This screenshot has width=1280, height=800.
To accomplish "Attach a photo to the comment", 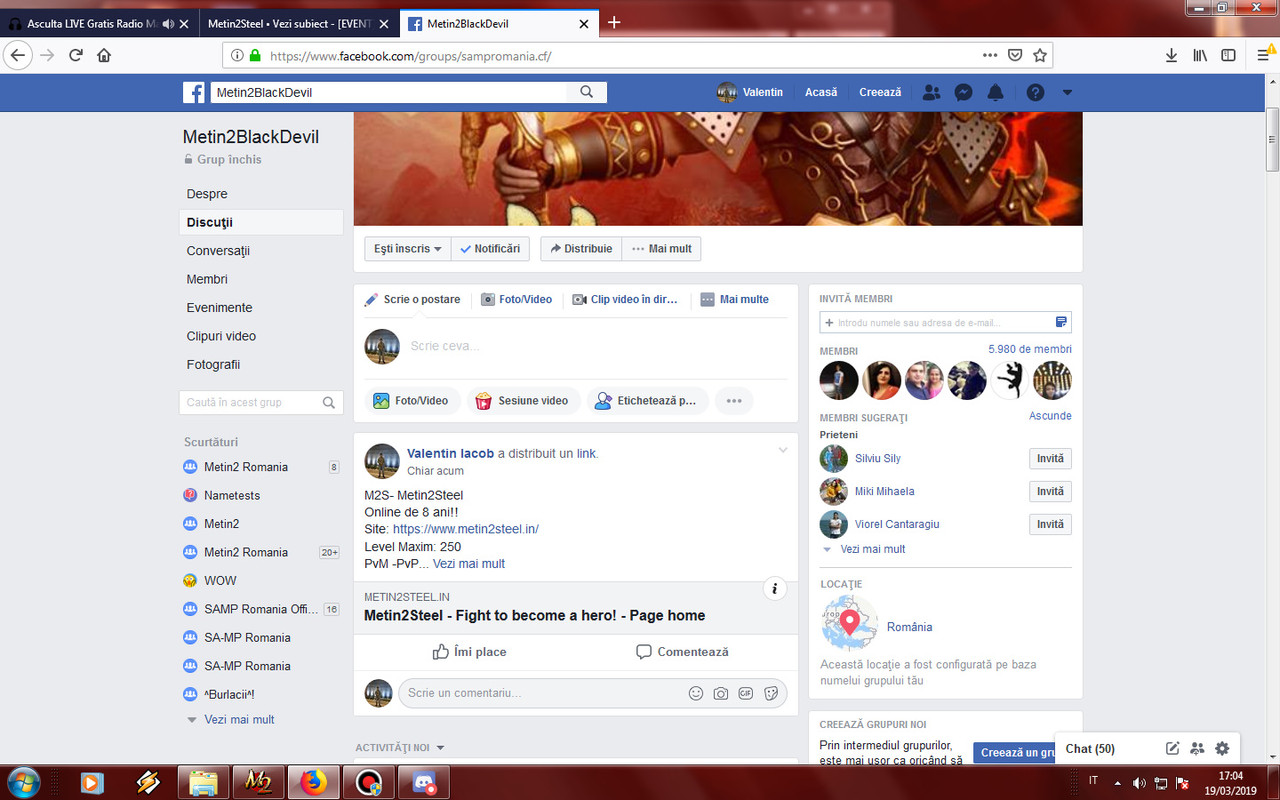I will 721,692.
